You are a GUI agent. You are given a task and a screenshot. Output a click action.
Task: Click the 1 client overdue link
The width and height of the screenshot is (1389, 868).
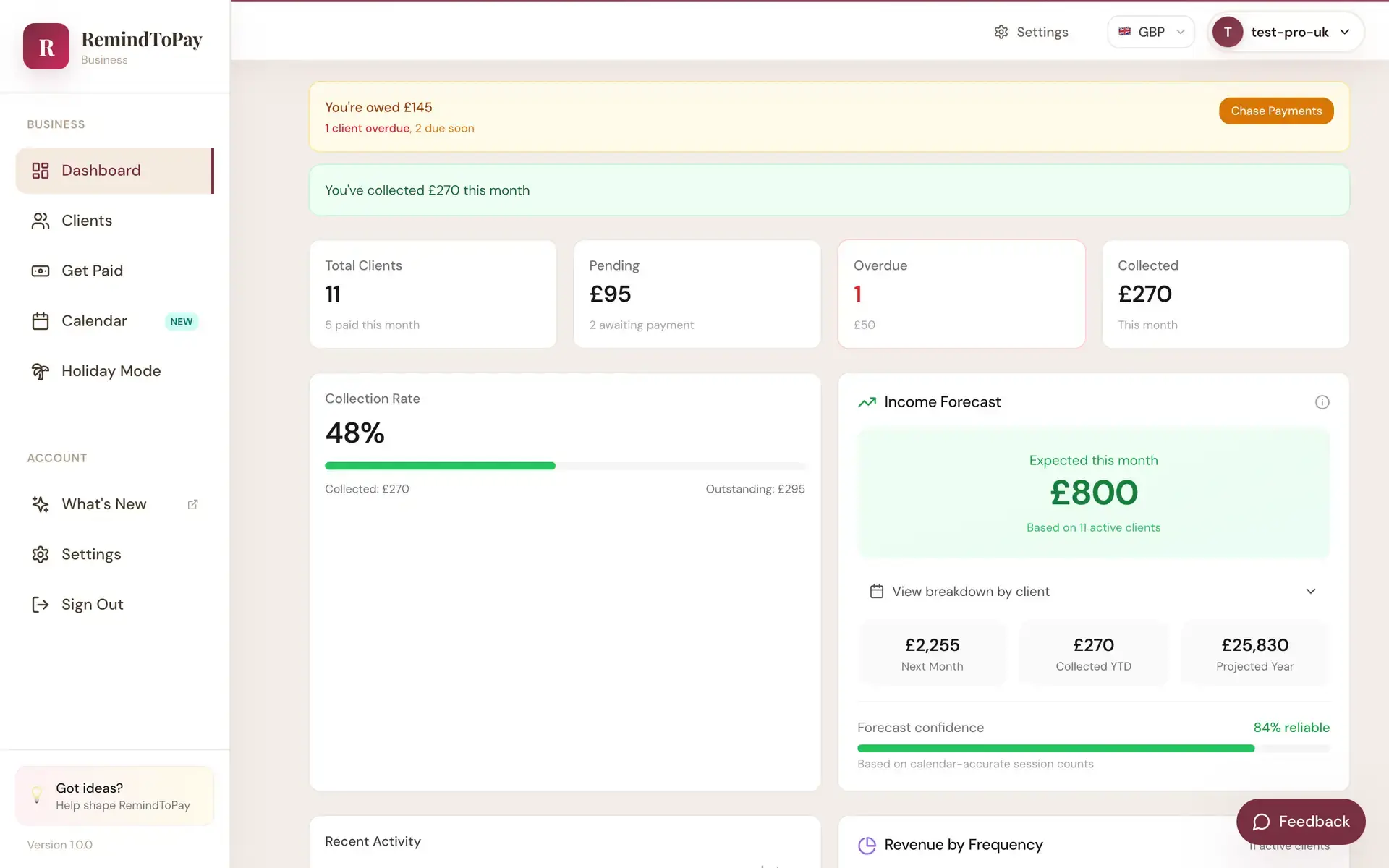[367, 128]
